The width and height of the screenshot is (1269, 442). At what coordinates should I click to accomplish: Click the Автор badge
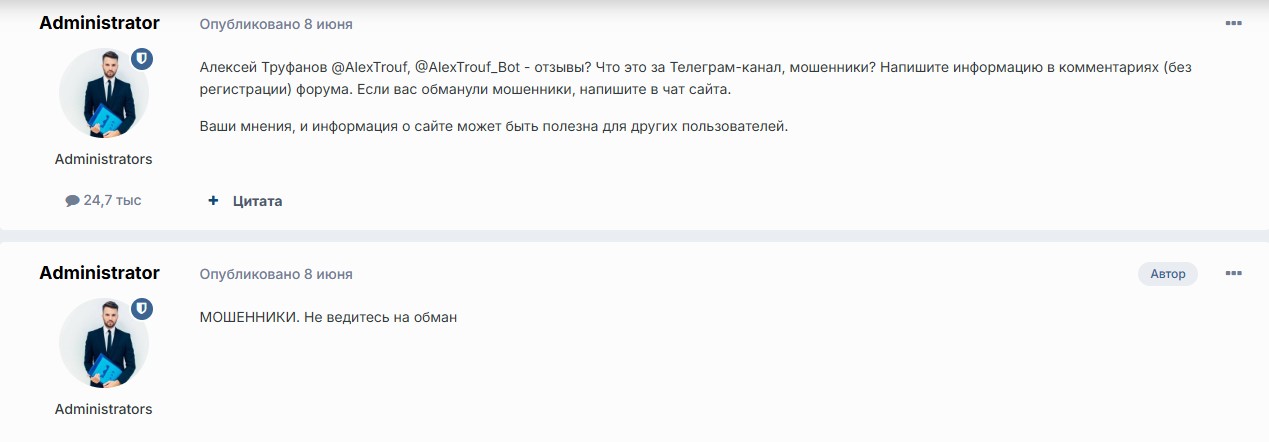click(1167, 274)
